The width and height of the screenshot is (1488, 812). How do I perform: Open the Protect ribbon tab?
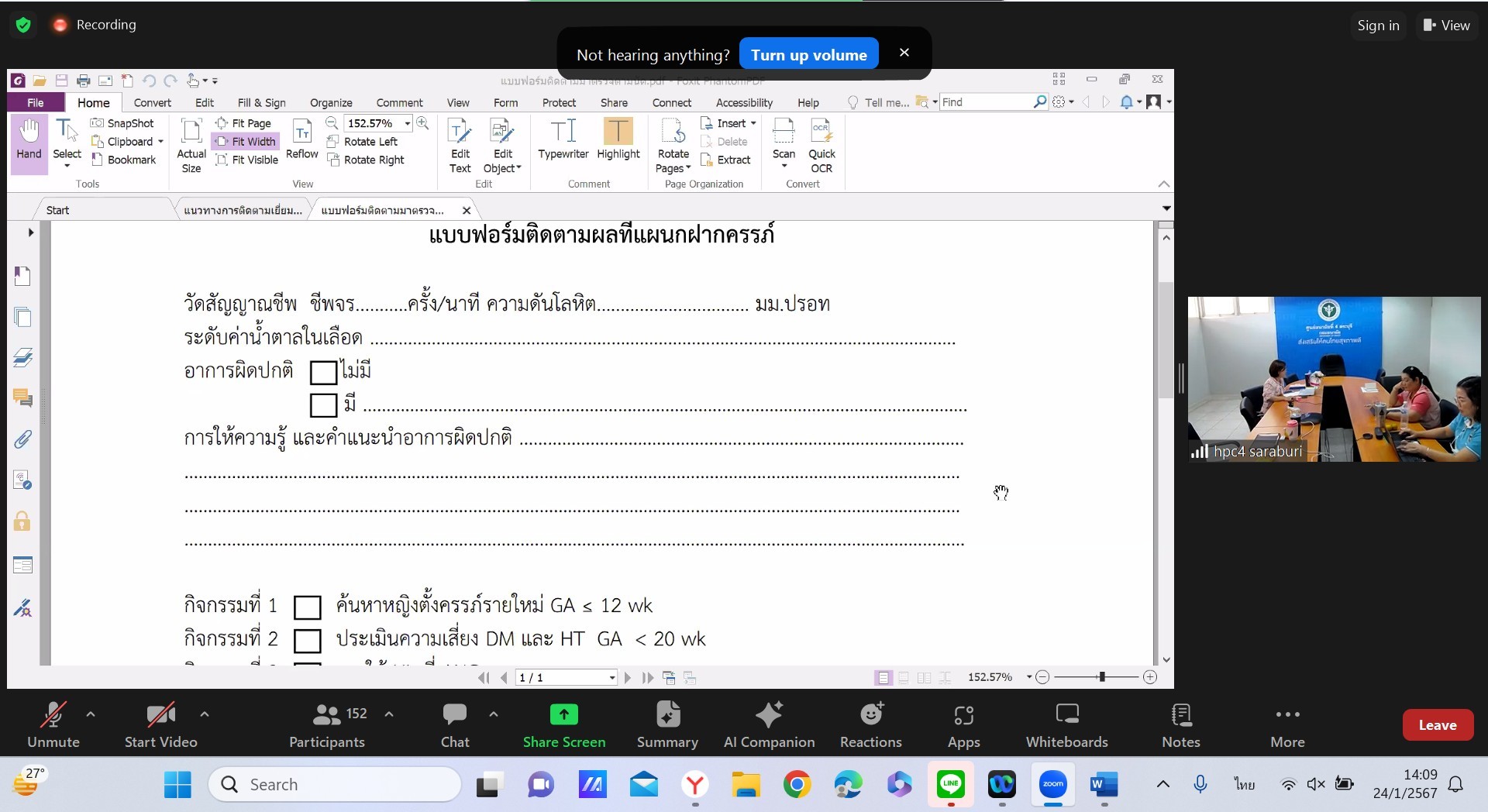pos(559,103)
